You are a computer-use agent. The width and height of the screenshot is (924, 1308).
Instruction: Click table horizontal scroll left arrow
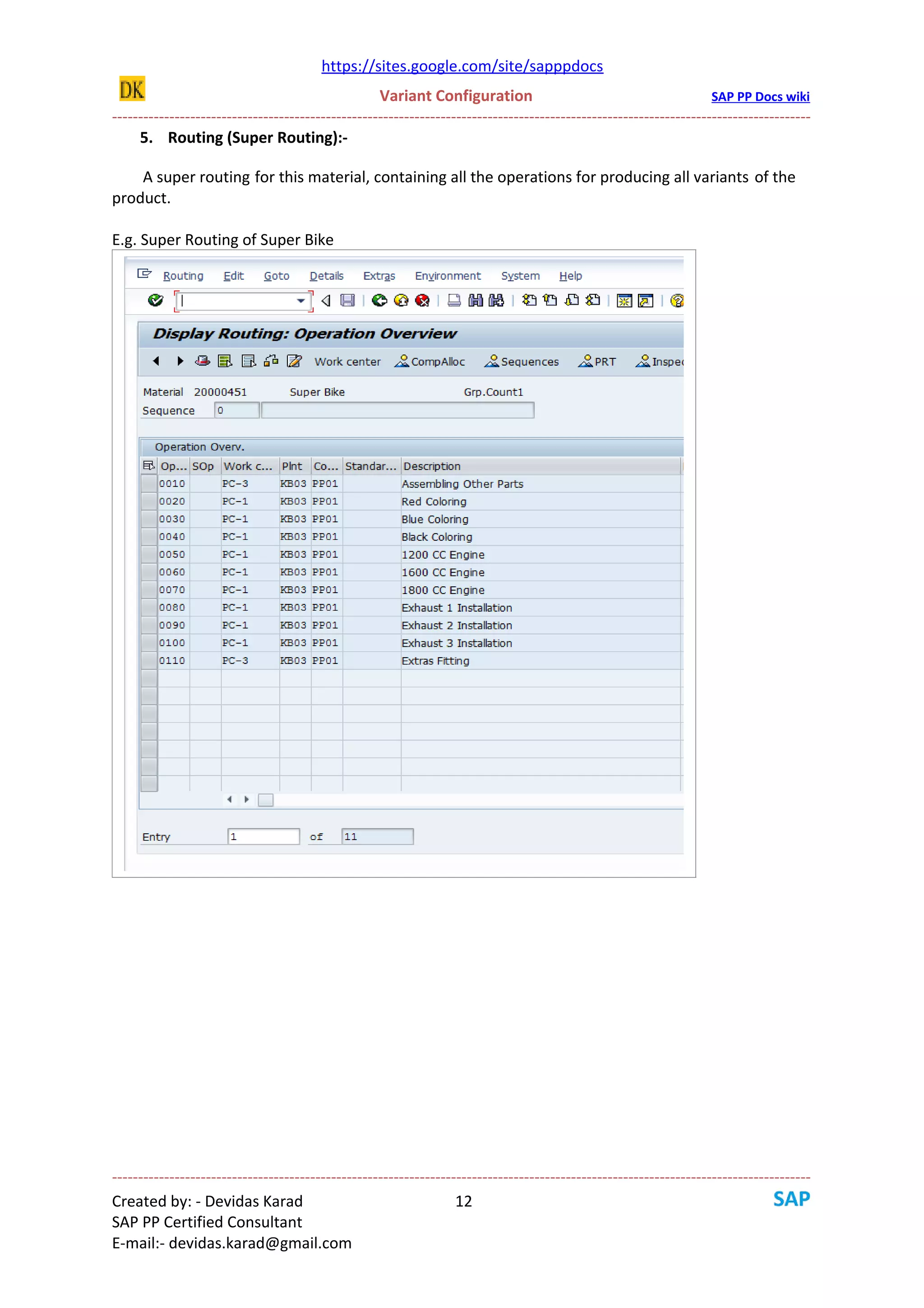tap(230, 799)
